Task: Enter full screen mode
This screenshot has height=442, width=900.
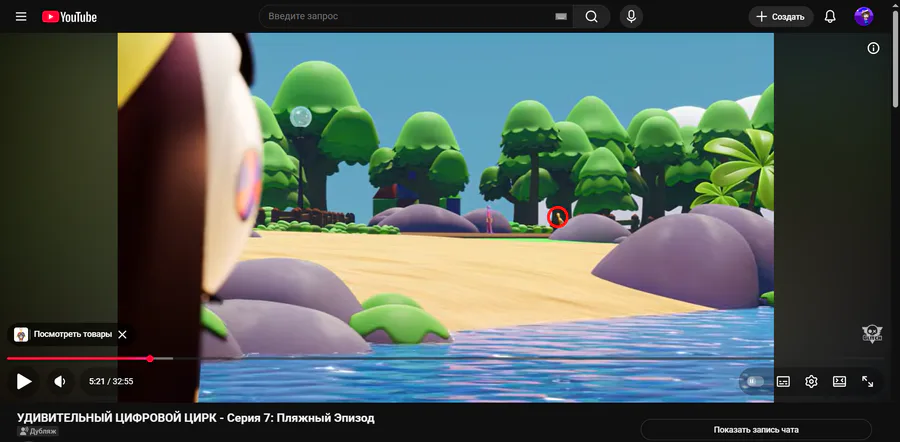Action: 868,381
